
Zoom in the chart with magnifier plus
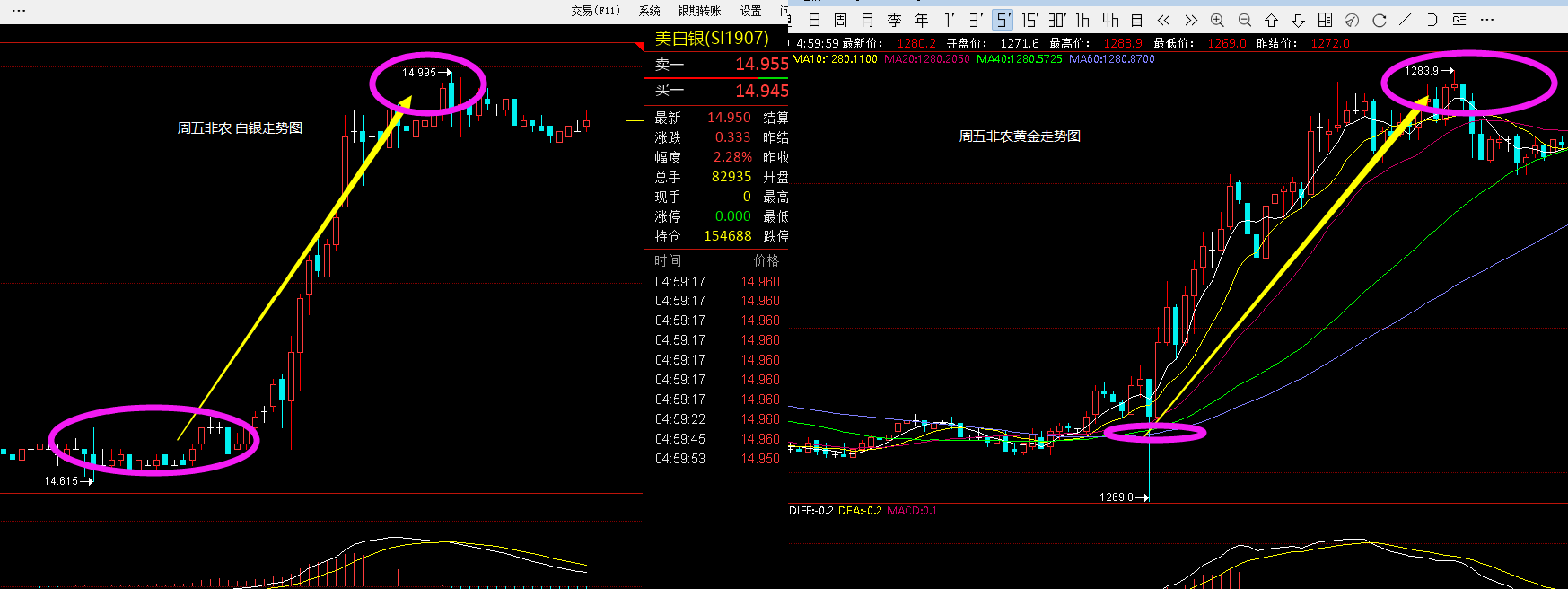coord(1217,20)
